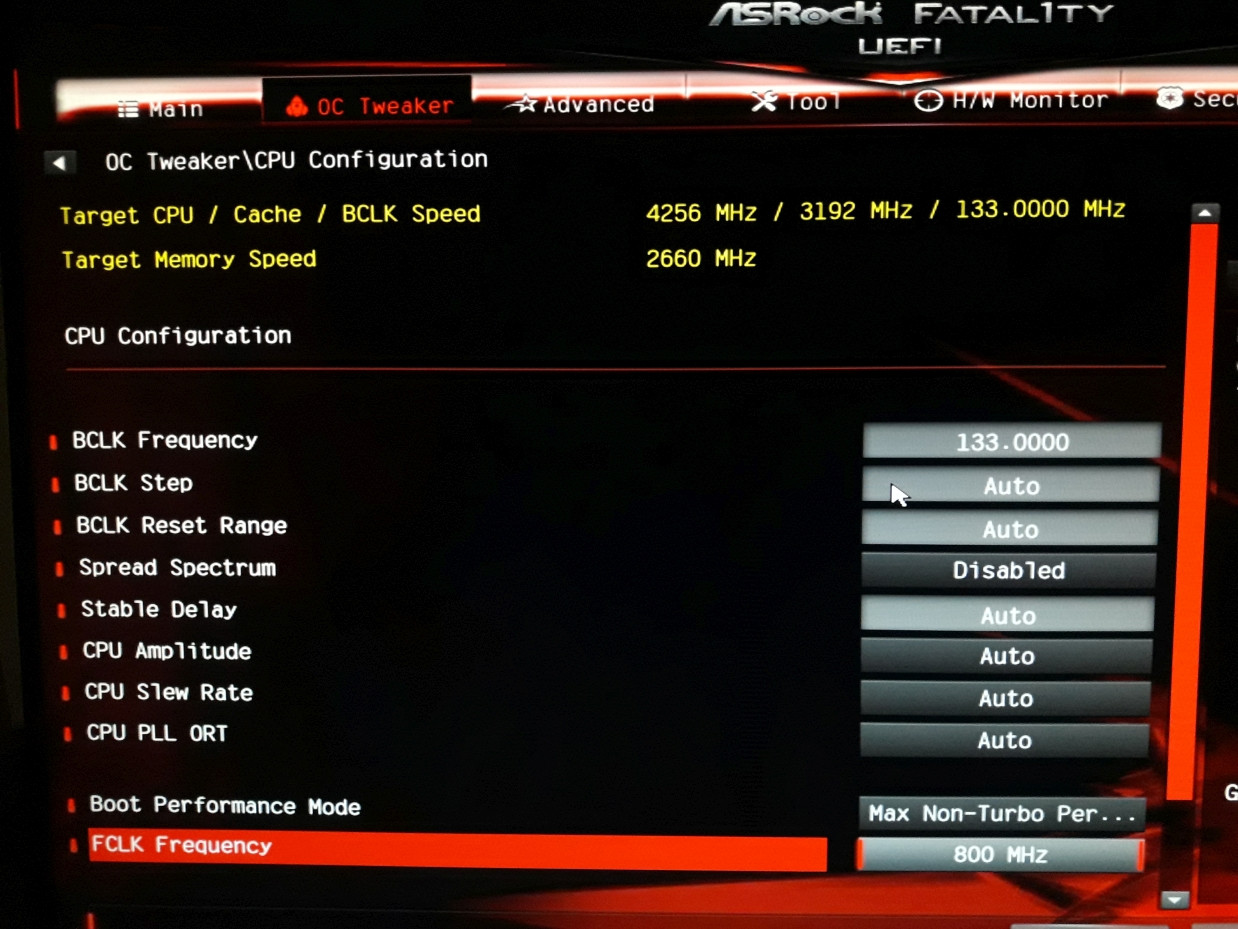Toggle the Spread Spectrum Disabled setting

tap(1008, 571)
